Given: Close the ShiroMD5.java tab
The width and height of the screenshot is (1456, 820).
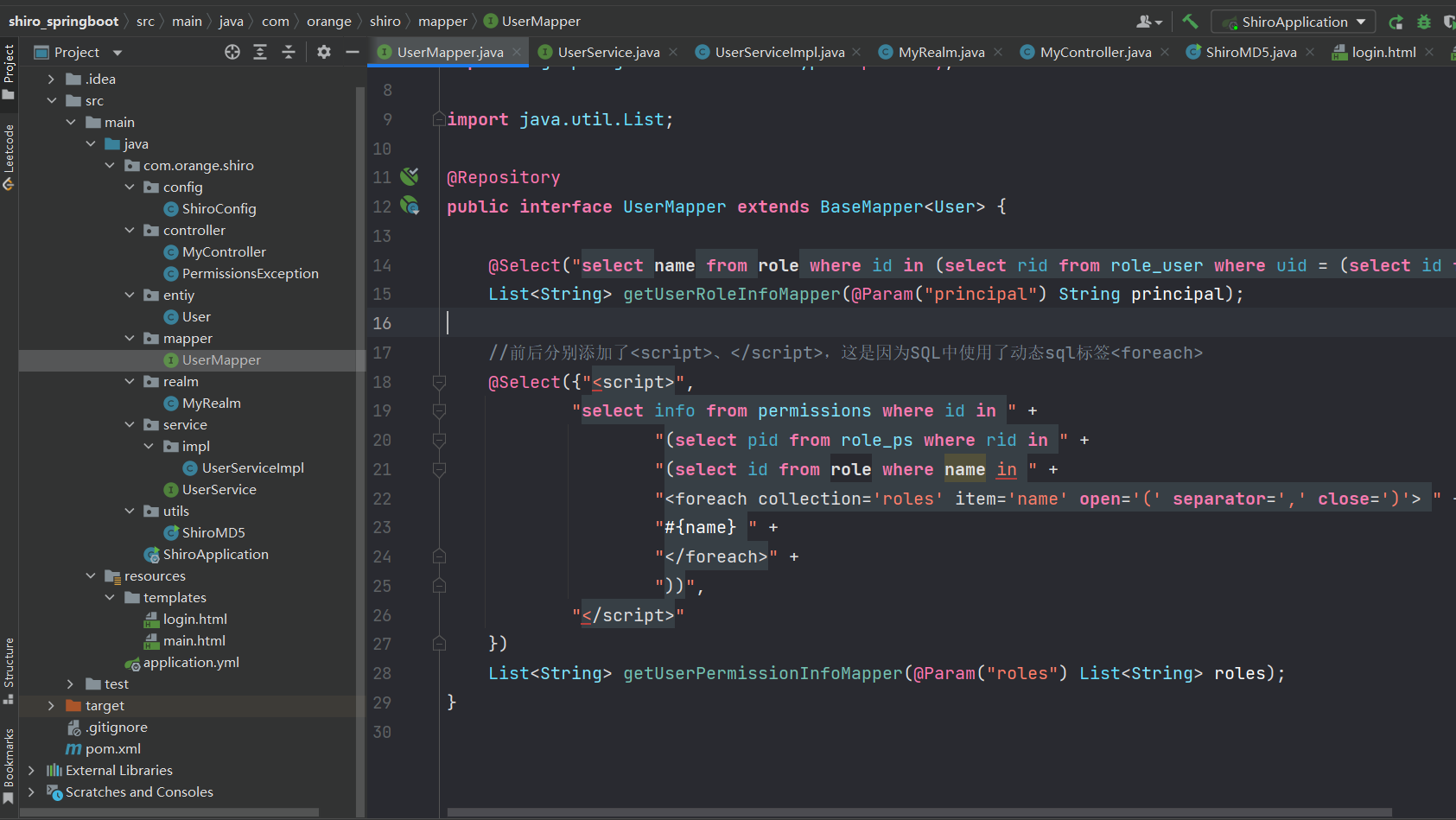Looking at the screenshot, I should pyautogui.click(x=1310, y=52).
